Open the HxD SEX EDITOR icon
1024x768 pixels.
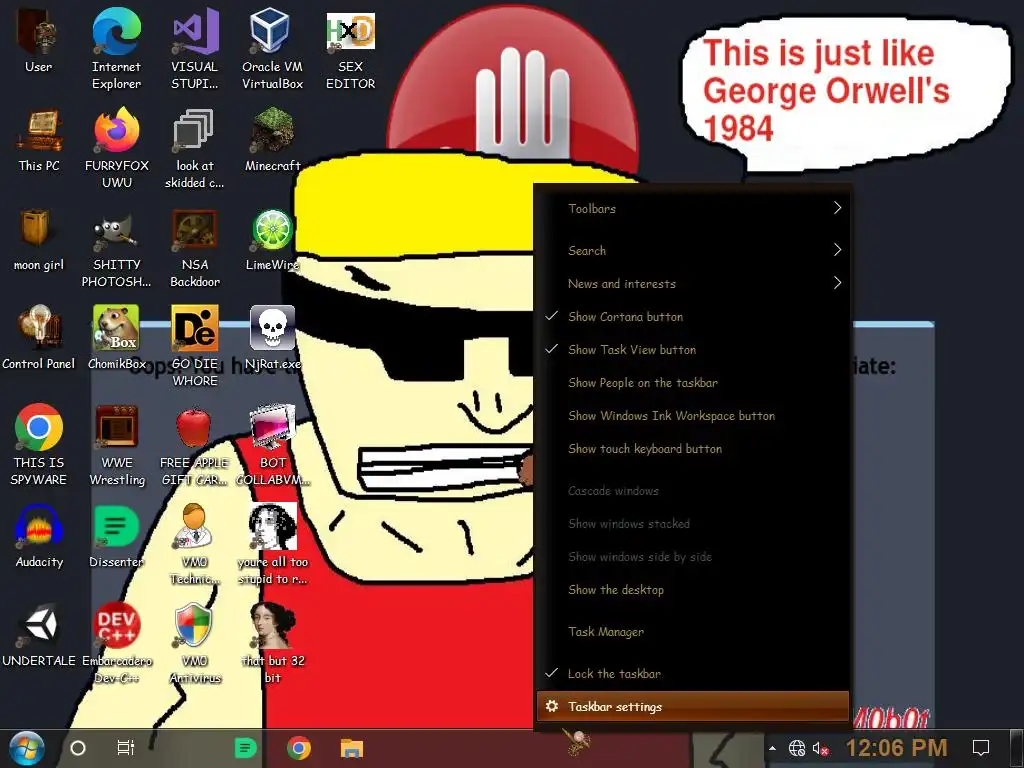pyautogui.click(x=351, y=50)
